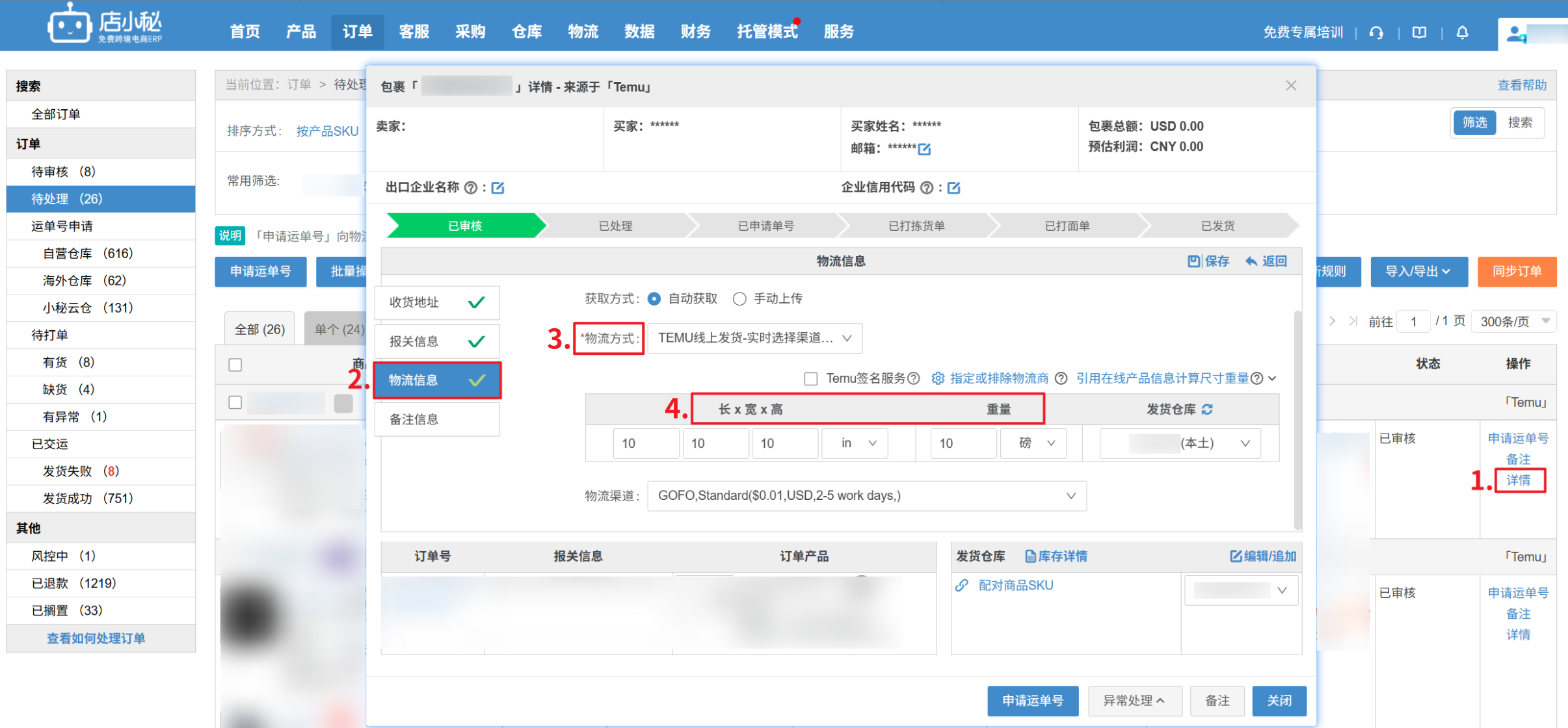The width and height of the screenshot is (1568, 728).
Task: Open the weight unit 磅 dropdown
Action: click(x=1033, y=443)
